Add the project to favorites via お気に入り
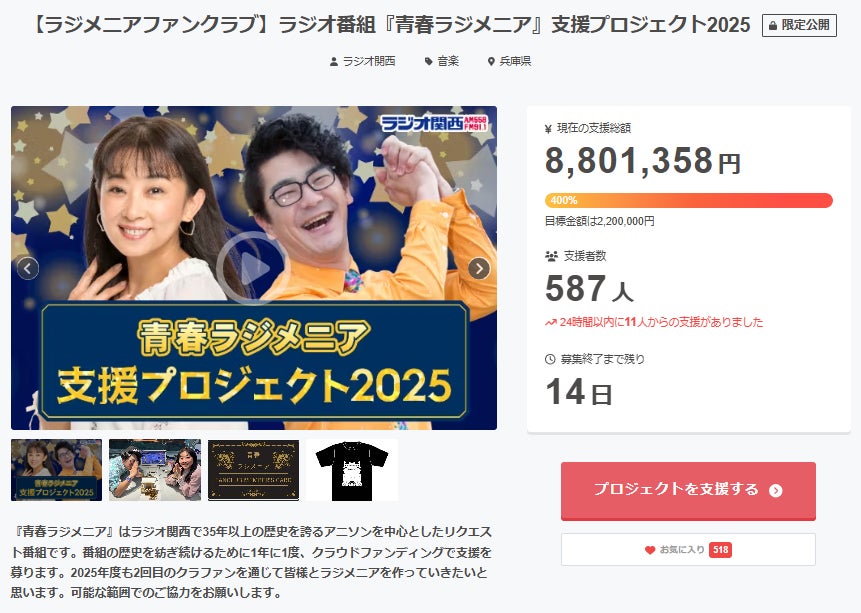The height and width of the screenshot is (613, 861). (x=688, y=549)
